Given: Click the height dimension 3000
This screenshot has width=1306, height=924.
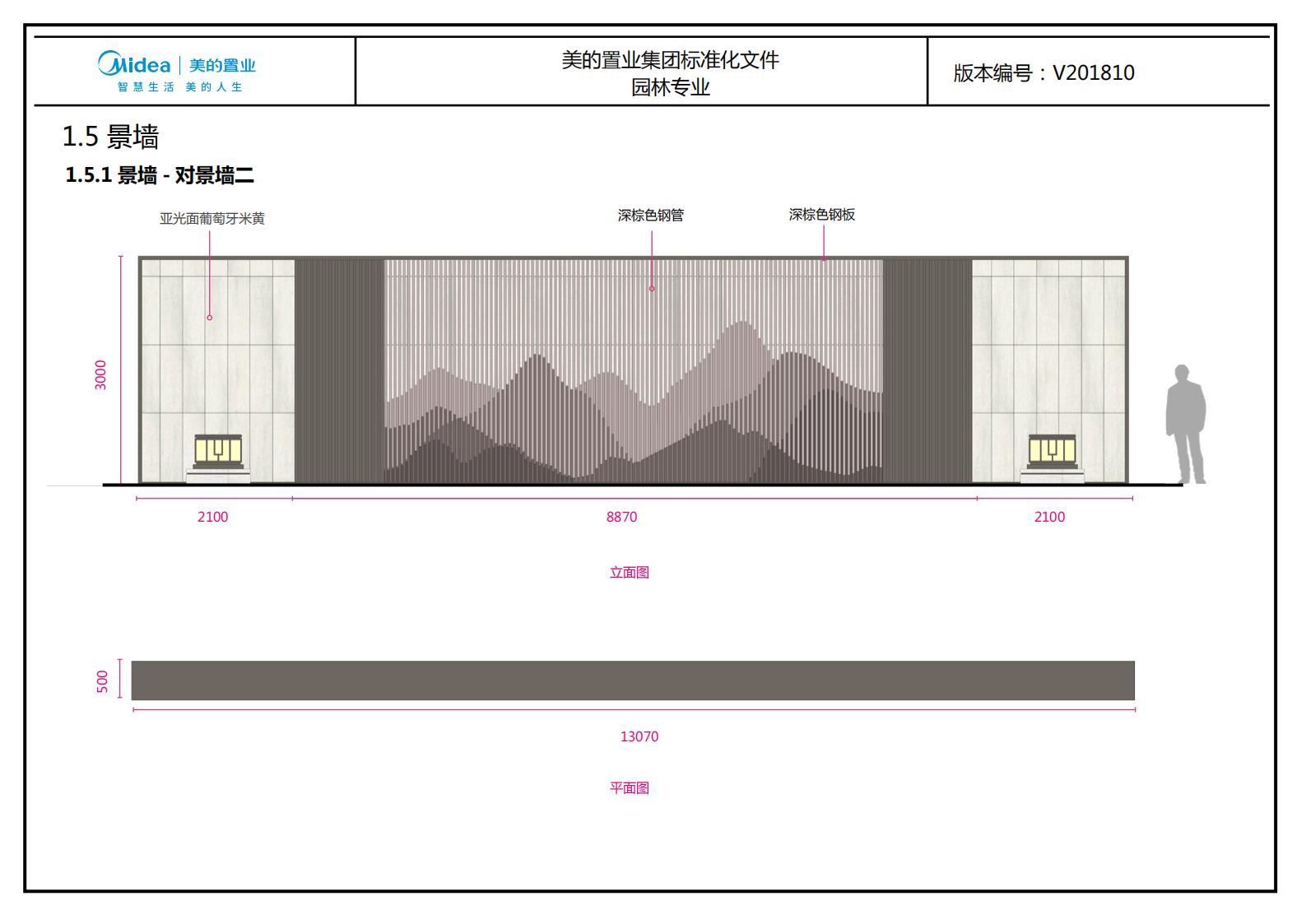Looking at the screenshot, I should (x=101, y=374).
